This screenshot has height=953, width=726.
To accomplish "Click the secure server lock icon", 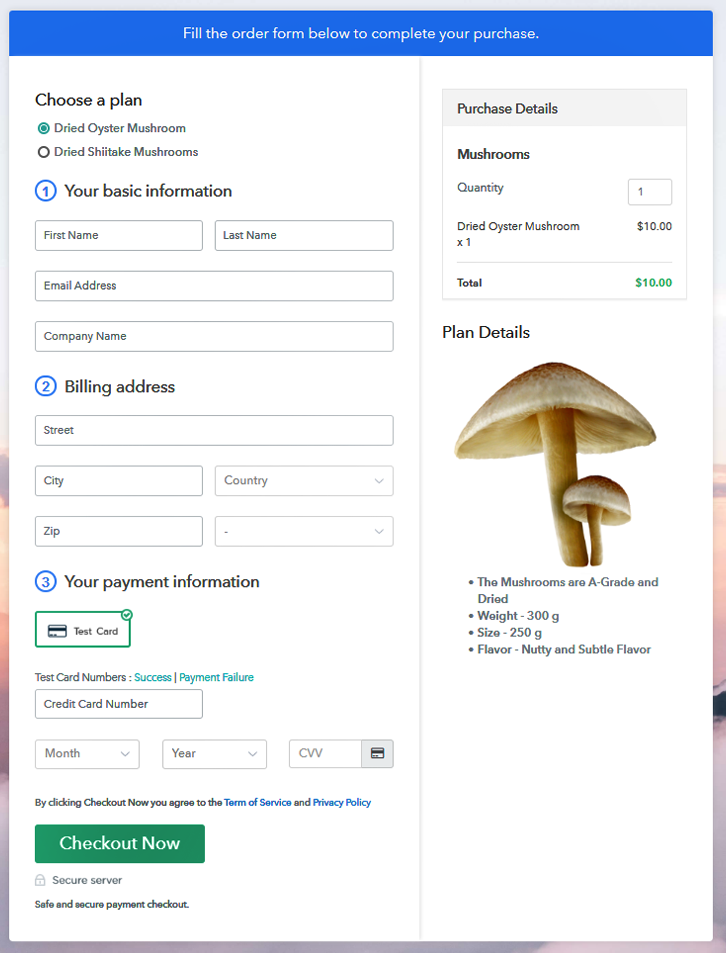I will click(40, 881).
